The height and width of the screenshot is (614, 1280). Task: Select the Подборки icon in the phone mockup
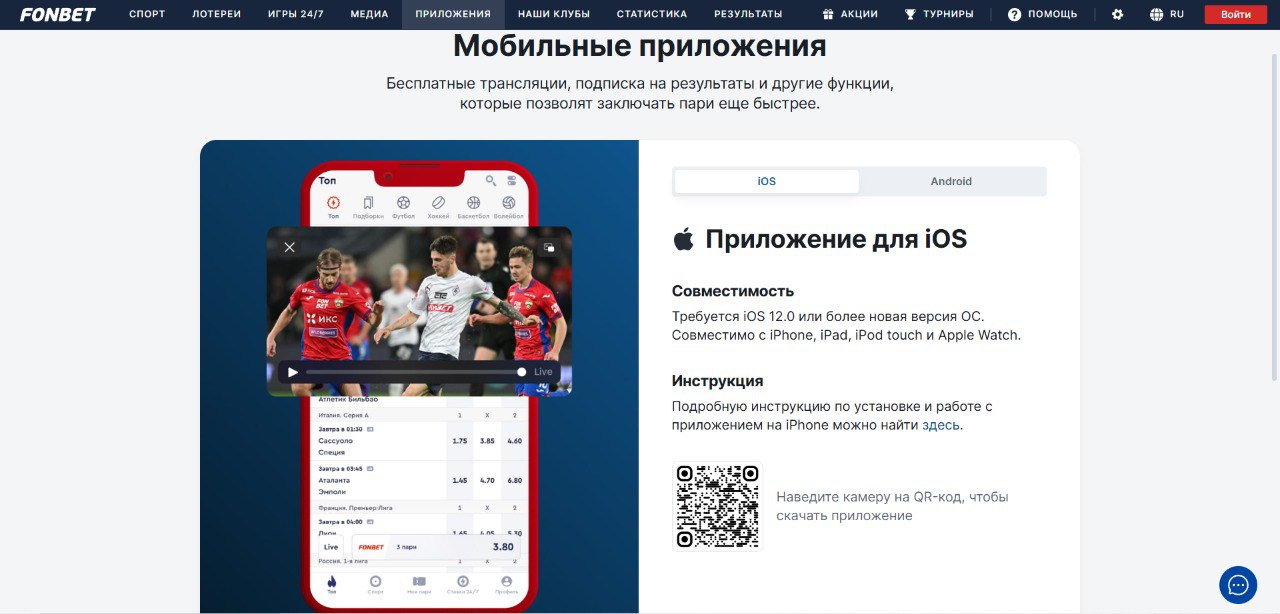[368, 207]
